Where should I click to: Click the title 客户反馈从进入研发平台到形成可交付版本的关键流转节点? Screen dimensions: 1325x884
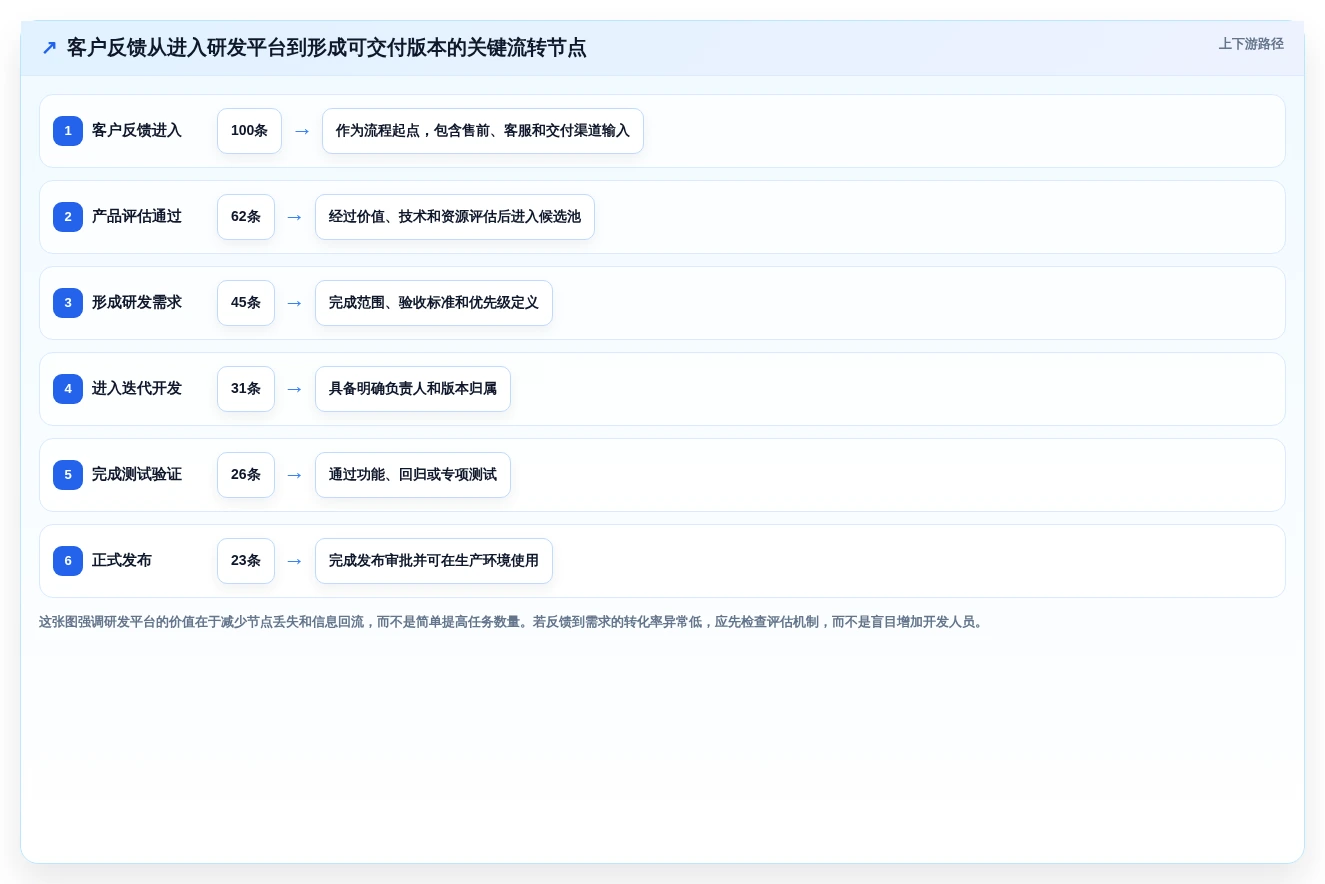pyautogui.click(x=326, y=48)
